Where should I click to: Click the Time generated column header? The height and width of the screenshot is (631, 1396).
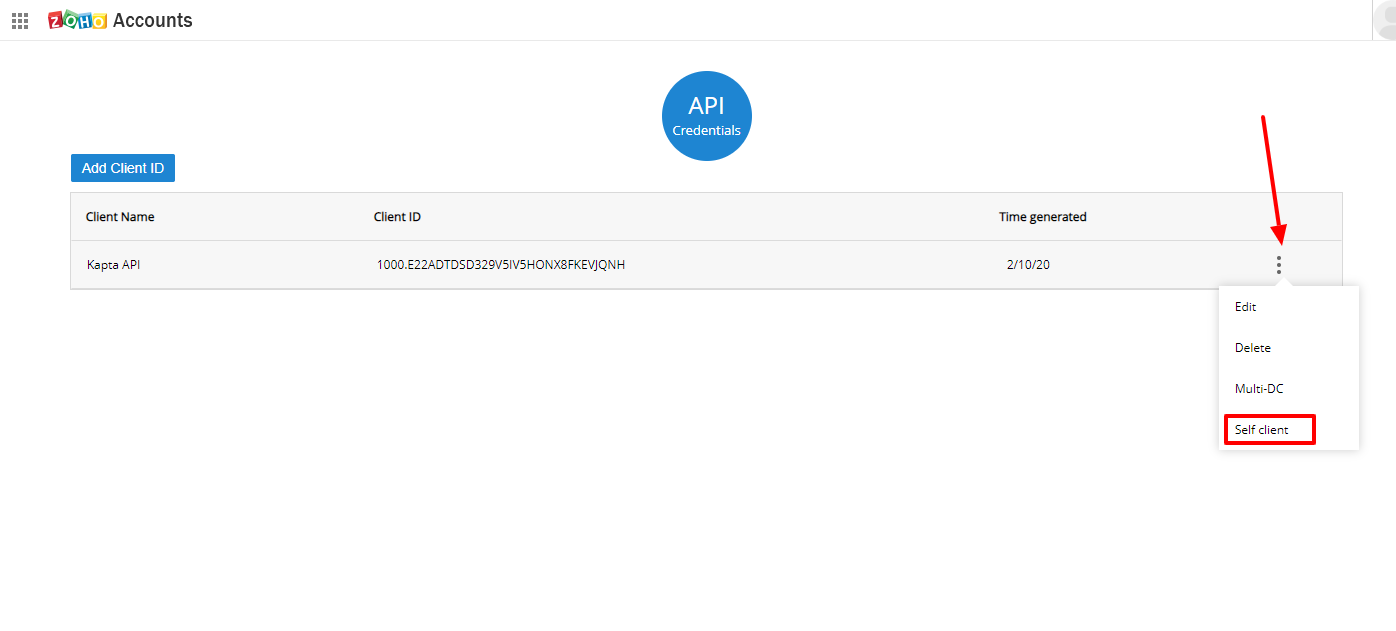tap(1042, 217)
